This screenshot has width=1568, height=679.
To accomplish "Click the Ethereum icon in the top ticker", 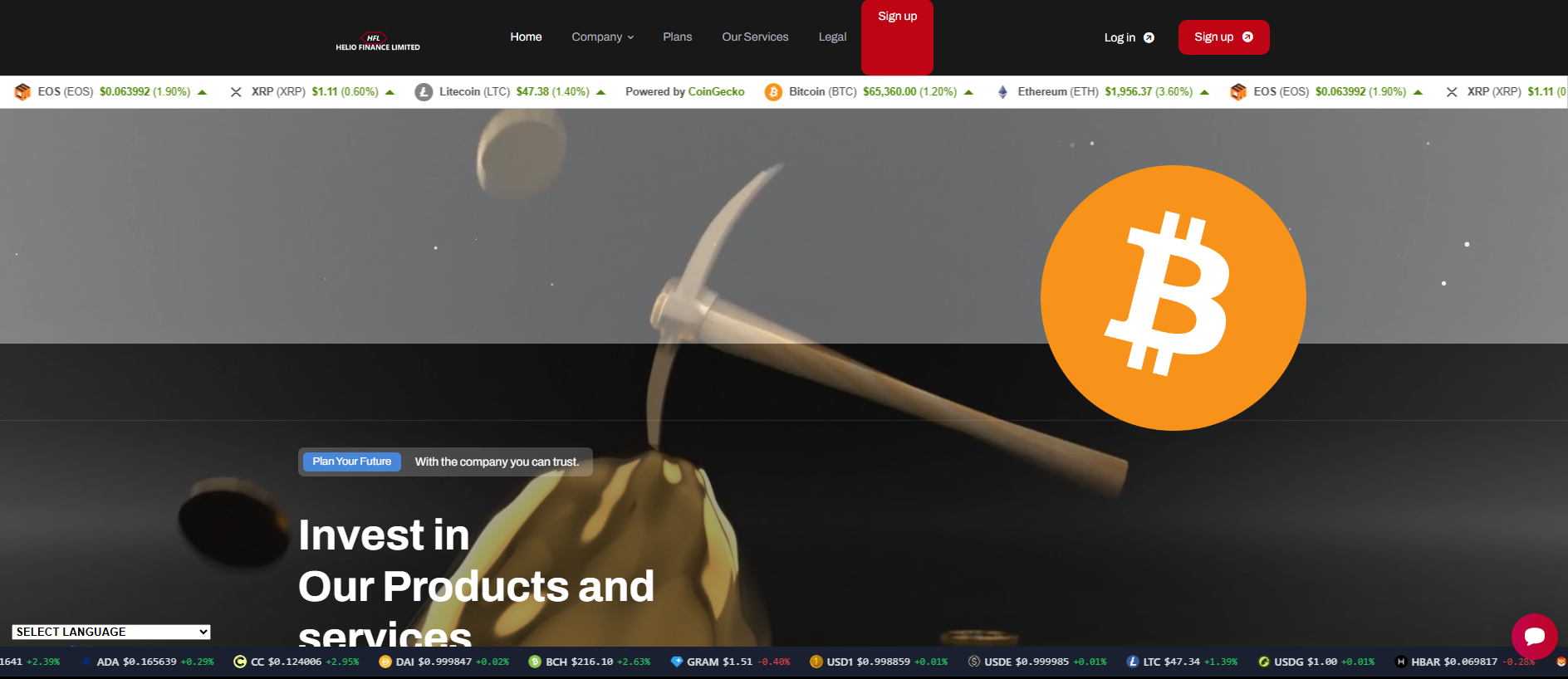I will [1002, 92].
